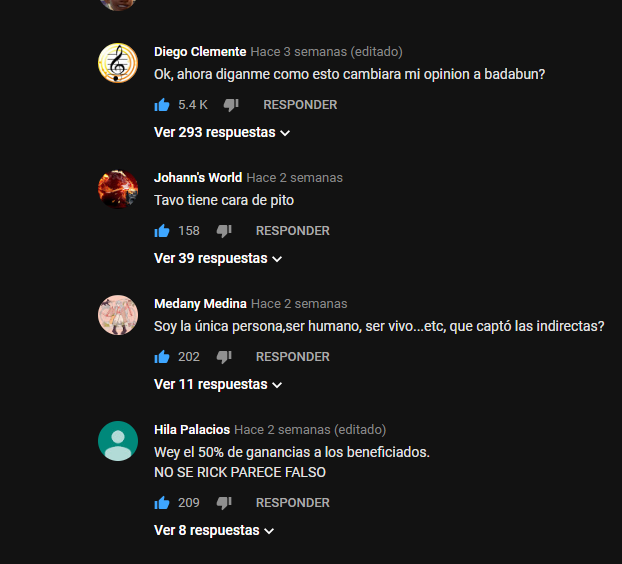
Task: Reply to Medany Medina's comment
Action: pos(293,357)
